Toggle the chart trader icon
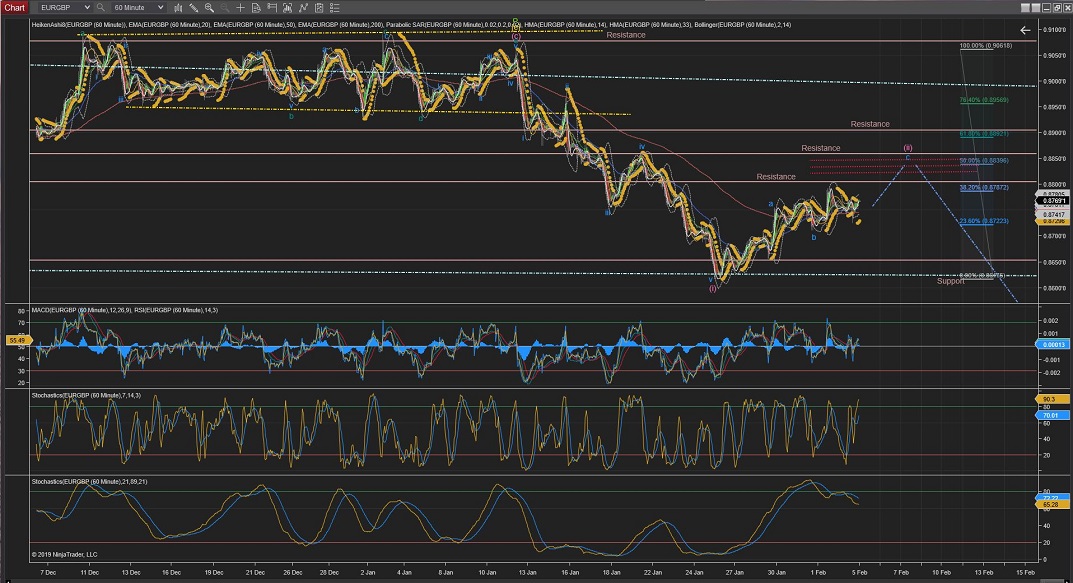The height and width of the screenshot is (583, 1073). pos(272,8)
